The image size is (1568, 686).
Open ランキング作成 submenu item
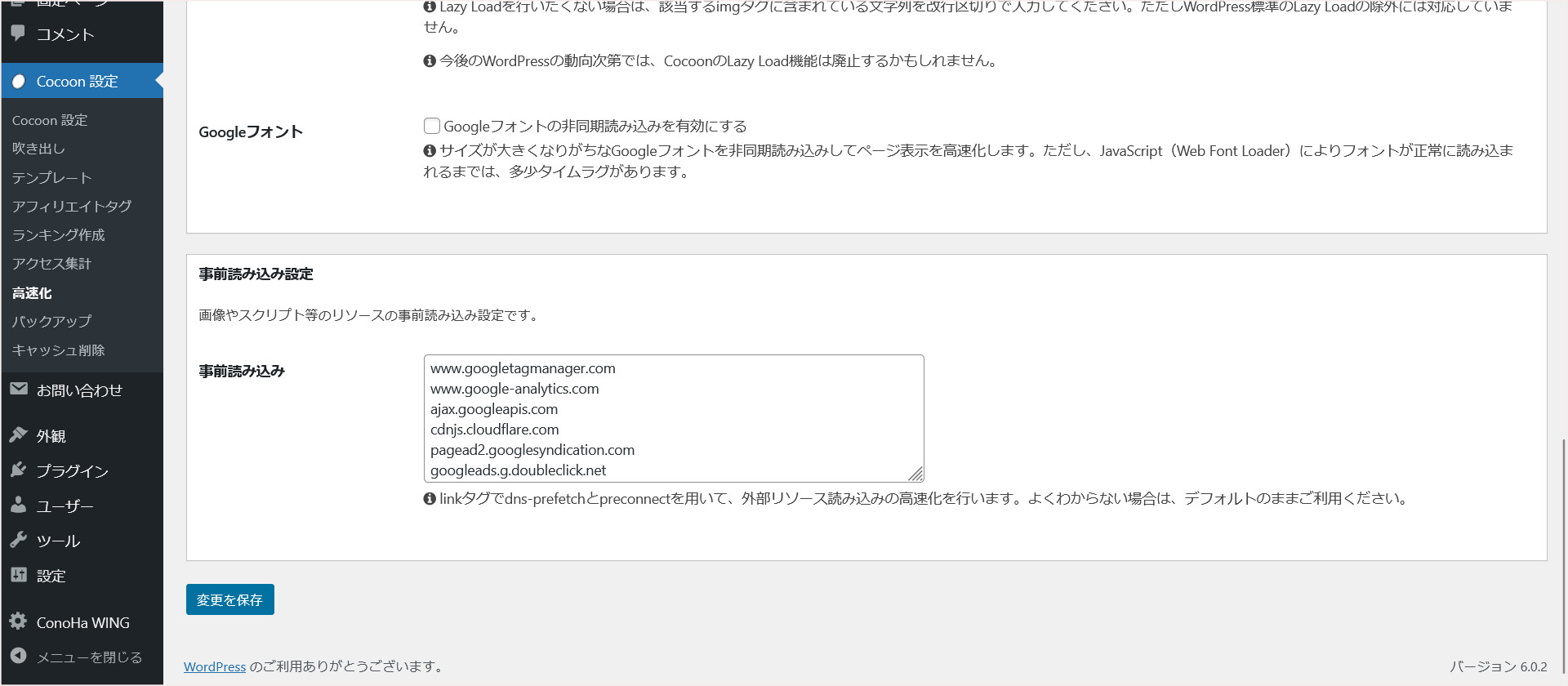click(x=59, y=234)
